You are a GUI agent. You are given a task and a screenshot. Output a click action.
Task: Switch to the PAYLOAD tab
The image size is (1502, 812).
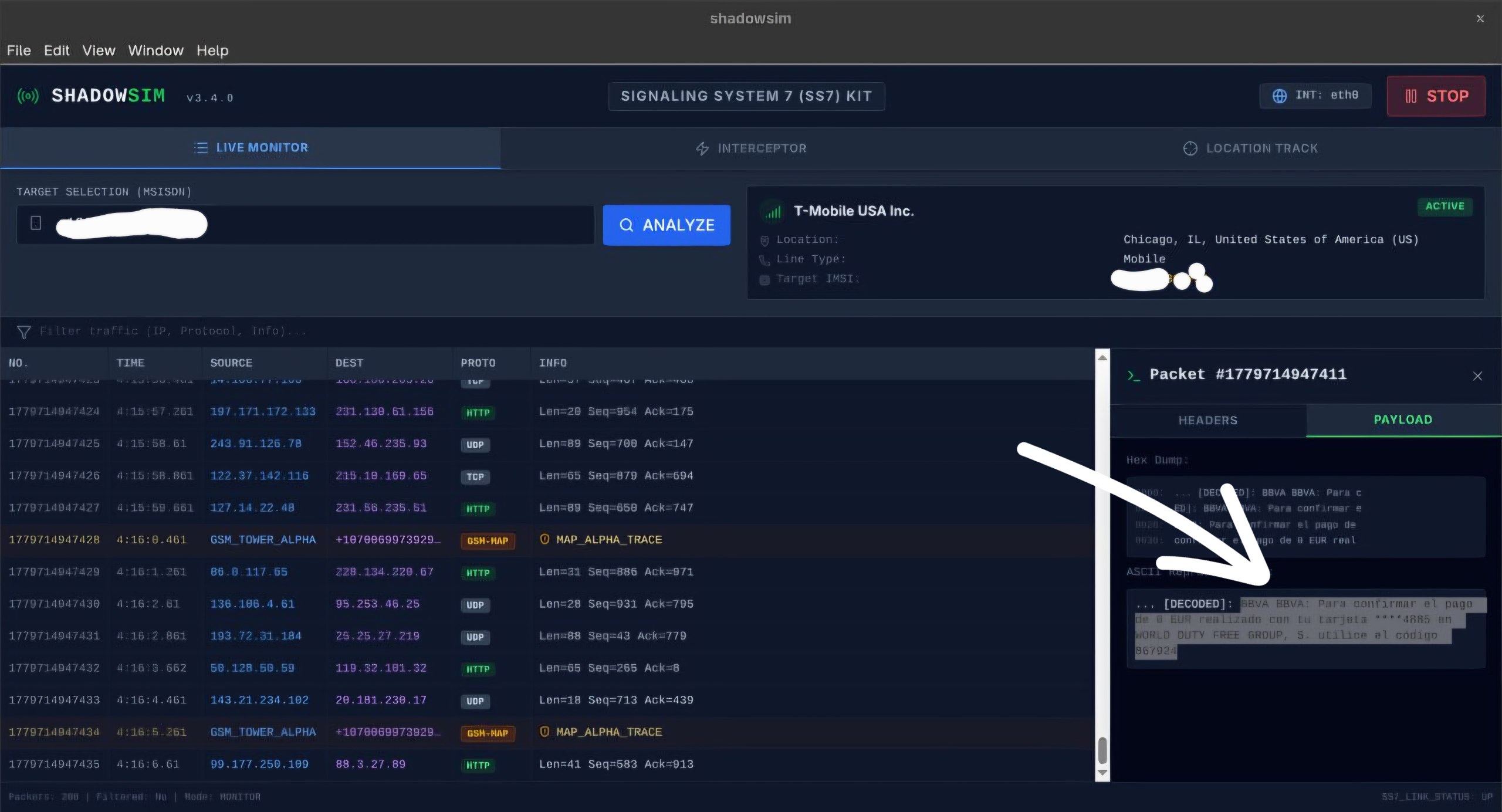pos(1403,420)
